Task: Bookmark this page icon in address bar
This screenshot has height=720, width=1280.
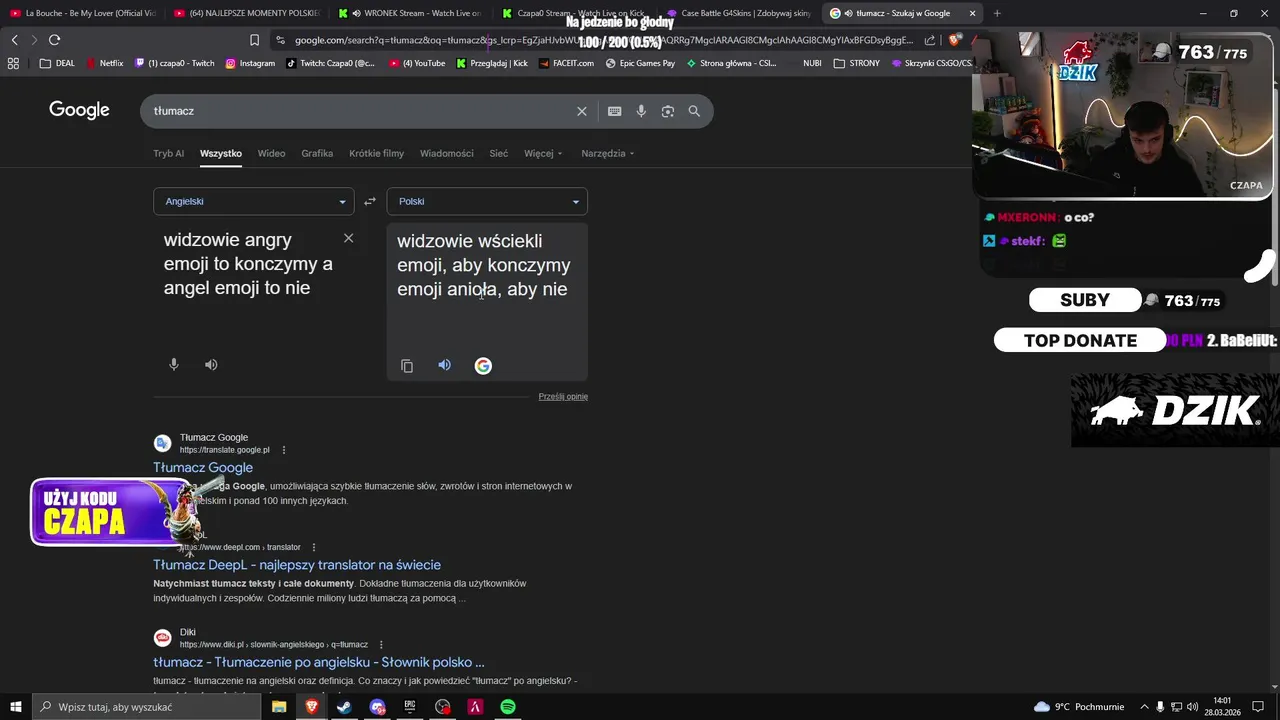Action: click(x=254, y=40)
